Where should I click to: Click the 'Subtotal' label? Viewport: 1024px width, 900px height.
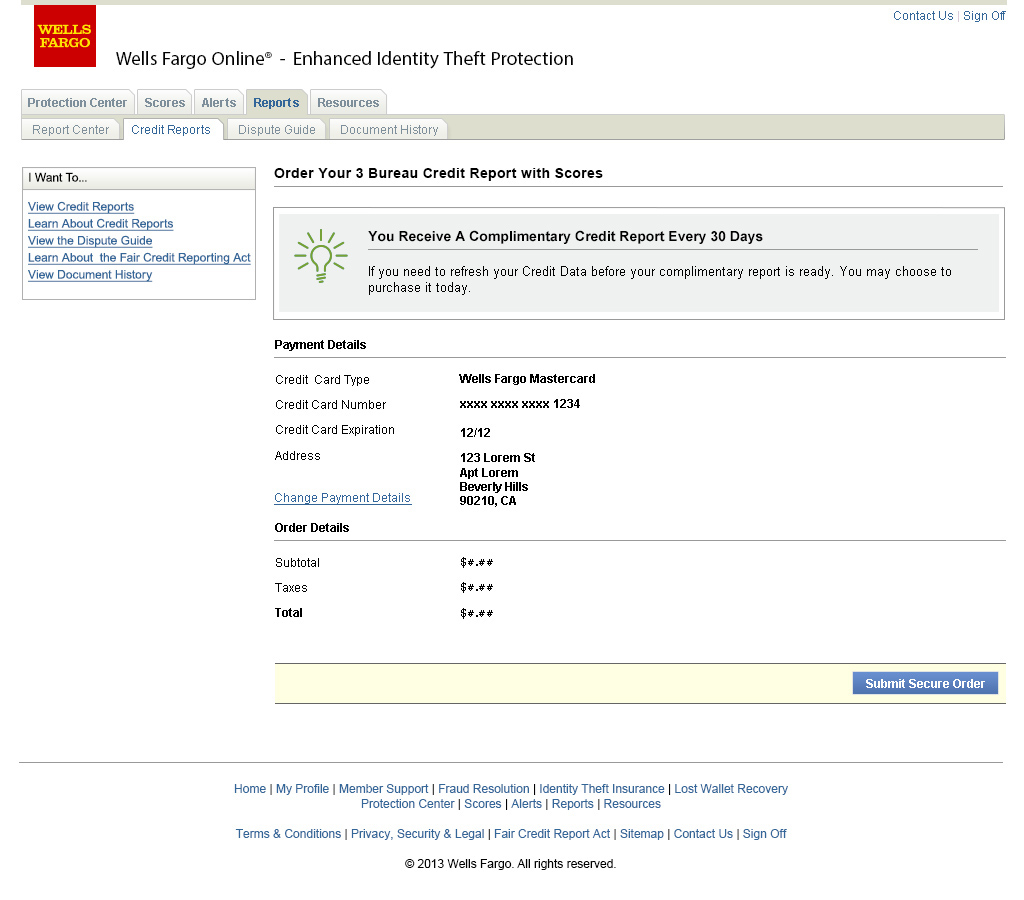coord(297,562)
